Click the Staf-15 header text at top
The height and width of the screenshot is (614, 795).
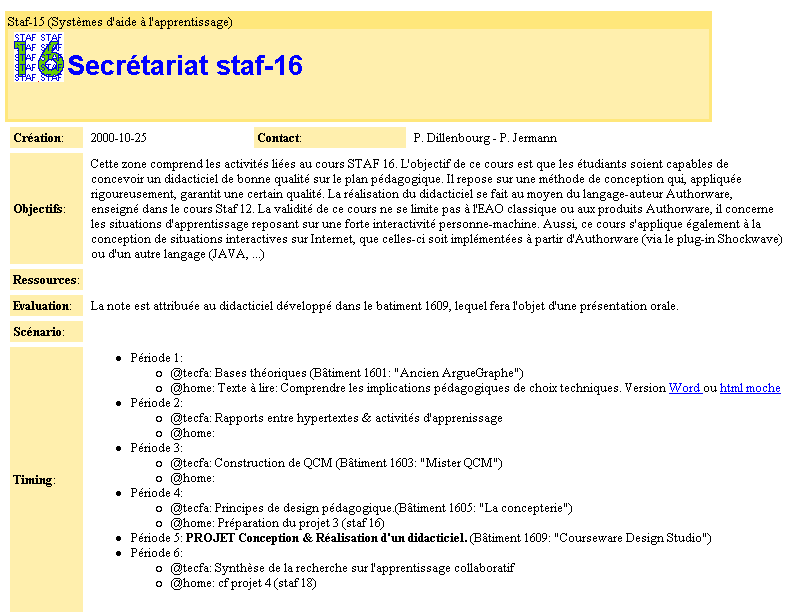click(x=120, y=21)
